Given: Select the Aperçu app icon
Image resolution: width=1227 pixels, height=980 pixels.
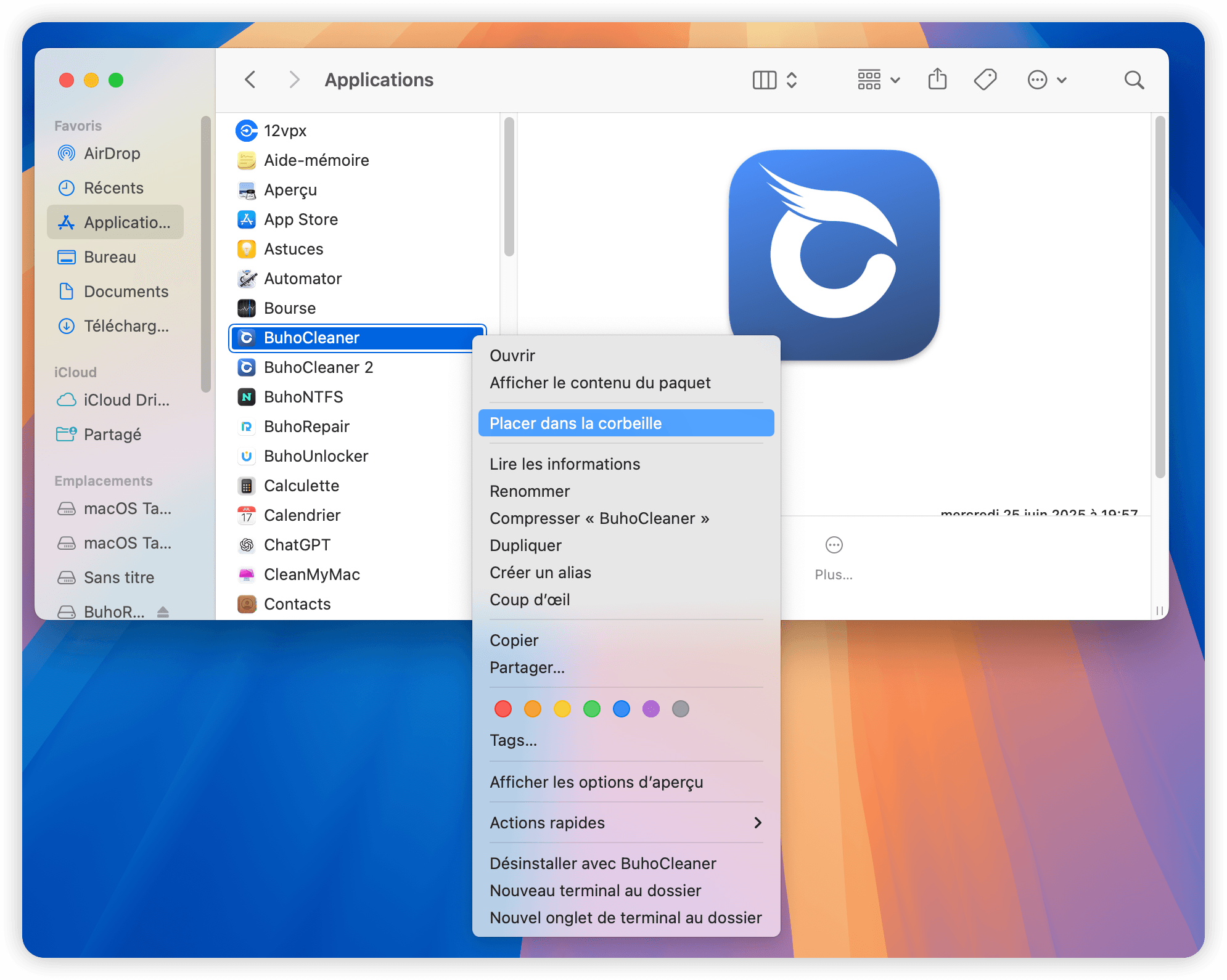Looking at the screenshot, I should click(x=247, y=190).
